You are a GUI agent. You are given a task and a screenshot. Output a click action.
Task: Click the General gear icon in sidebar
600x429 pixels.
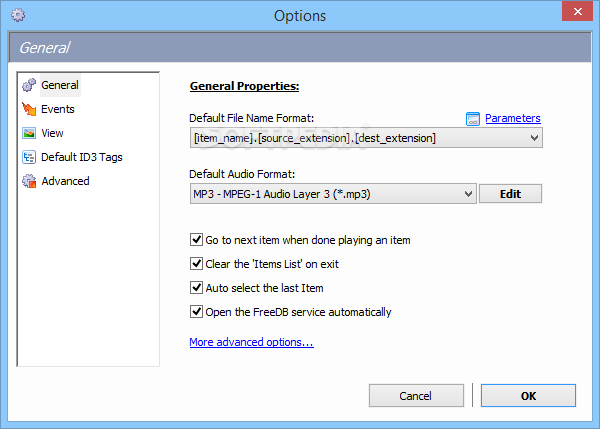click(x=29, y=86)
